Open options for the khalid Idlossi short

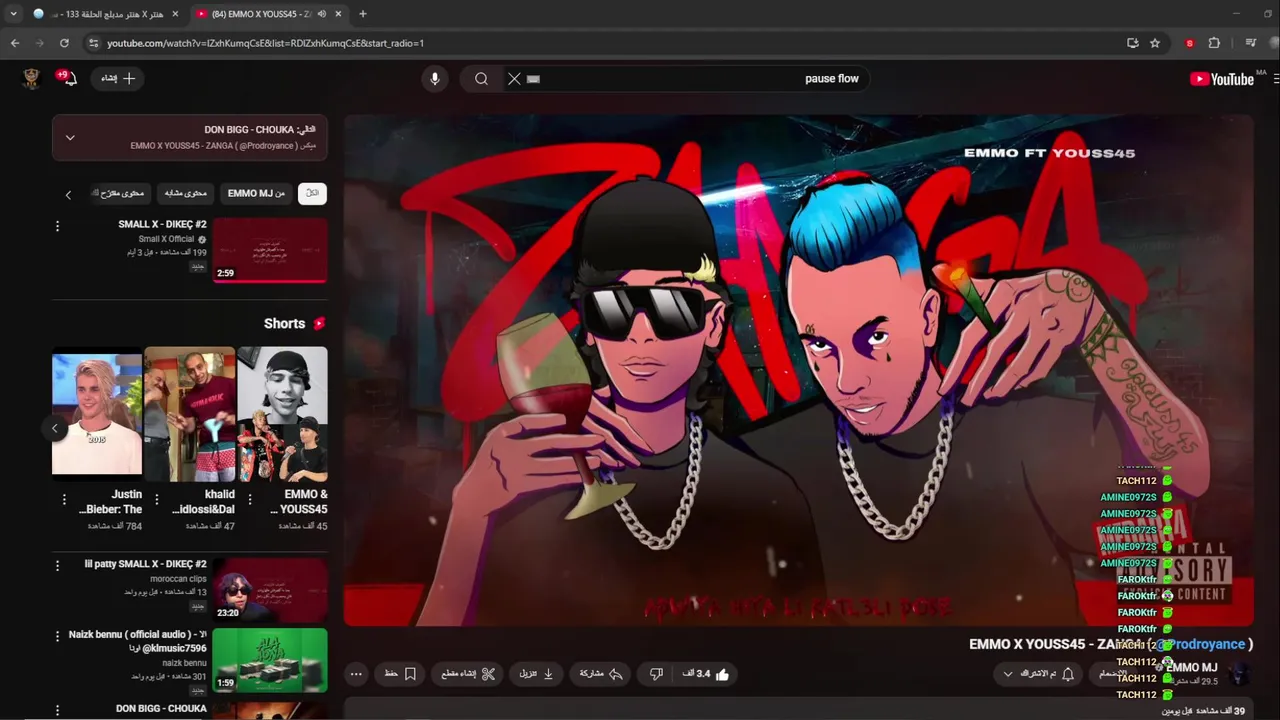[157, 499]
